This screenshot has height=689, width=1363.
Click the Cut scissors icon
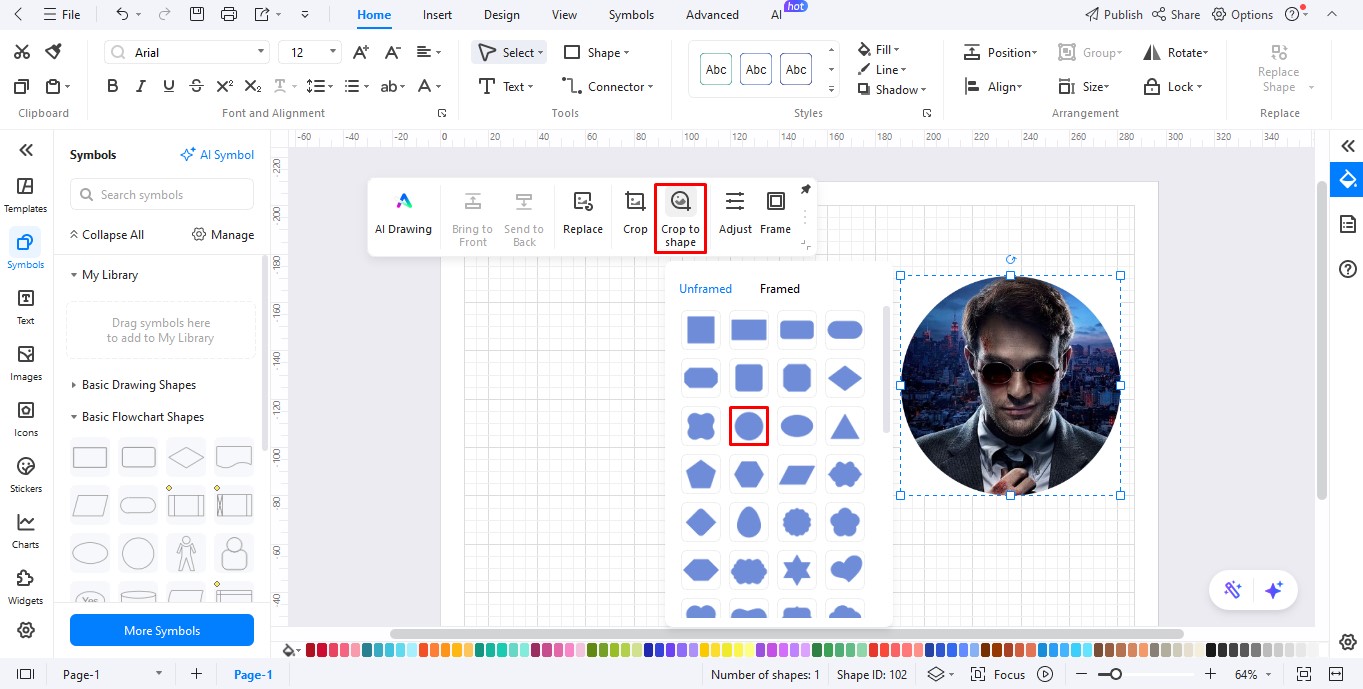tap(22, 52)
